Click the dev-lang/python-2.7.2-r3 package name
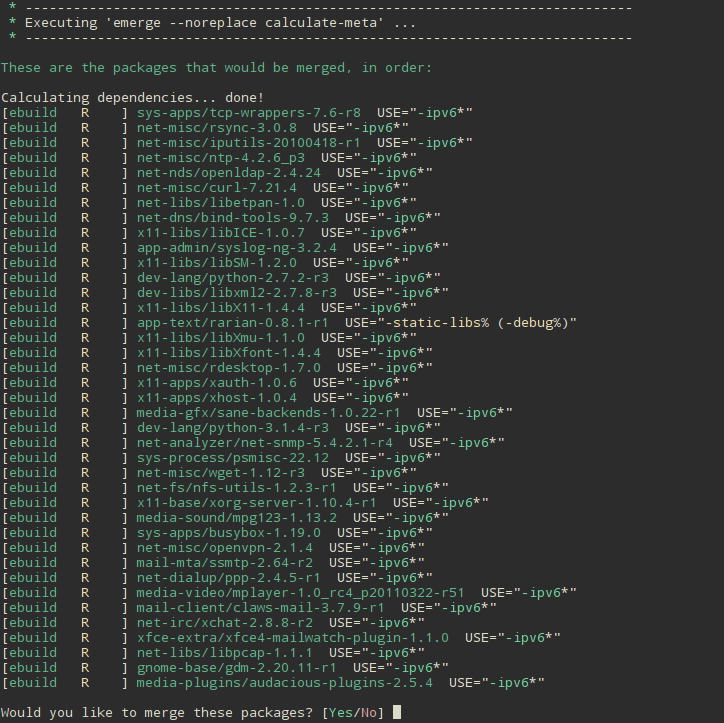The height and width of the screenshot is (723, 724). [x=233, y=277]
